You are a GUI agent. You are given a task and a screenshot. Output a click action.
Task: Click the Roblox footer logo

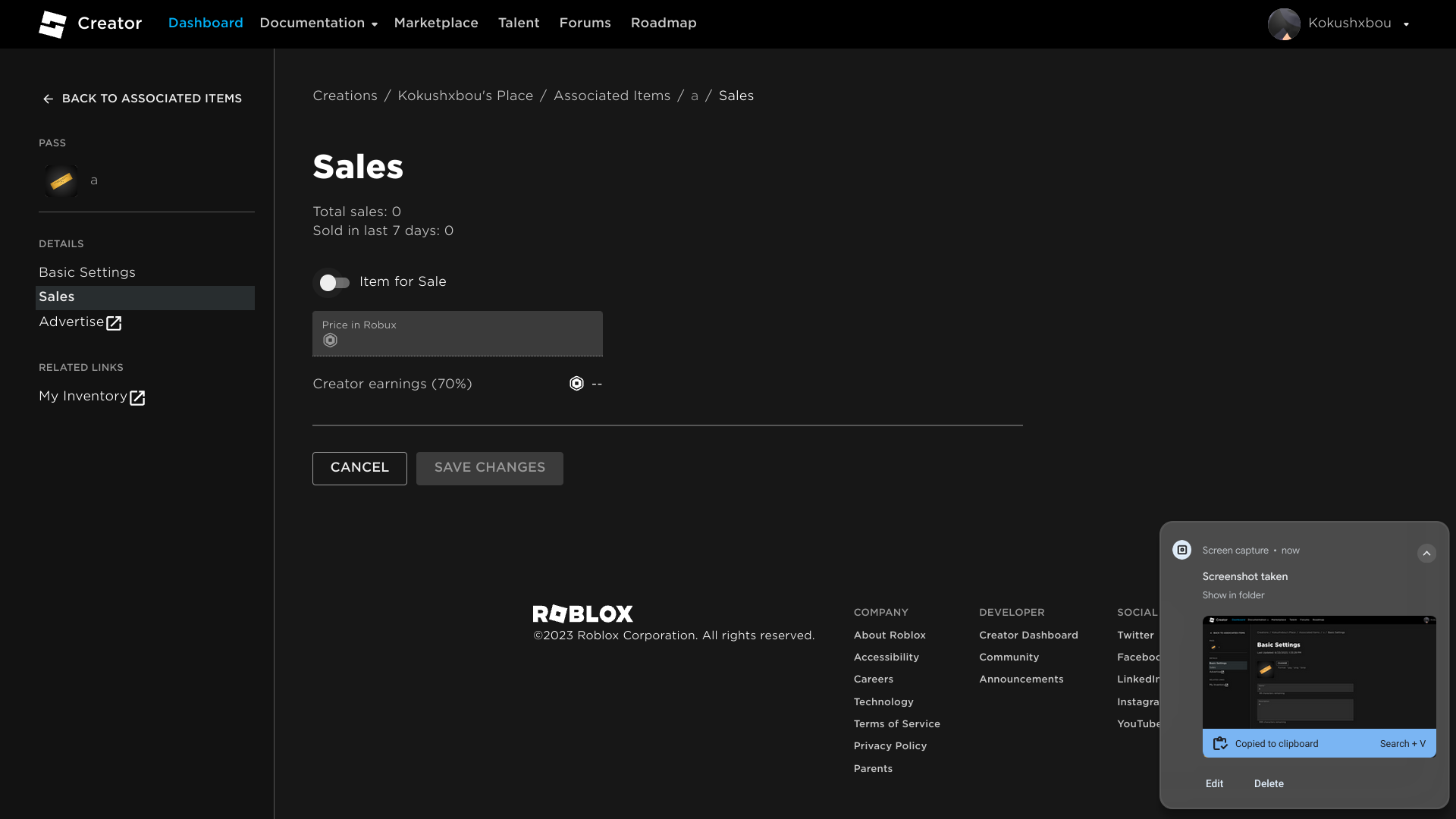pyautogui.click(x=582, y=613)
